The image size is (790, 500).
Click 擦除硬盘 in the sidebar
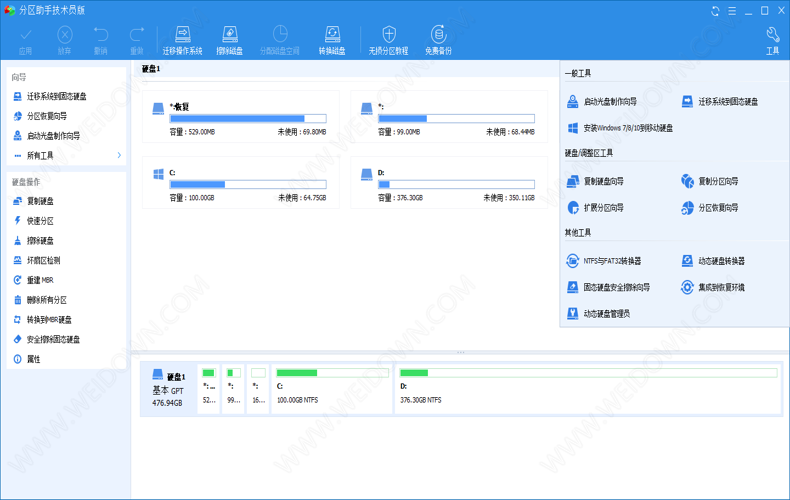pyautogui.click(x=33, y=240)
